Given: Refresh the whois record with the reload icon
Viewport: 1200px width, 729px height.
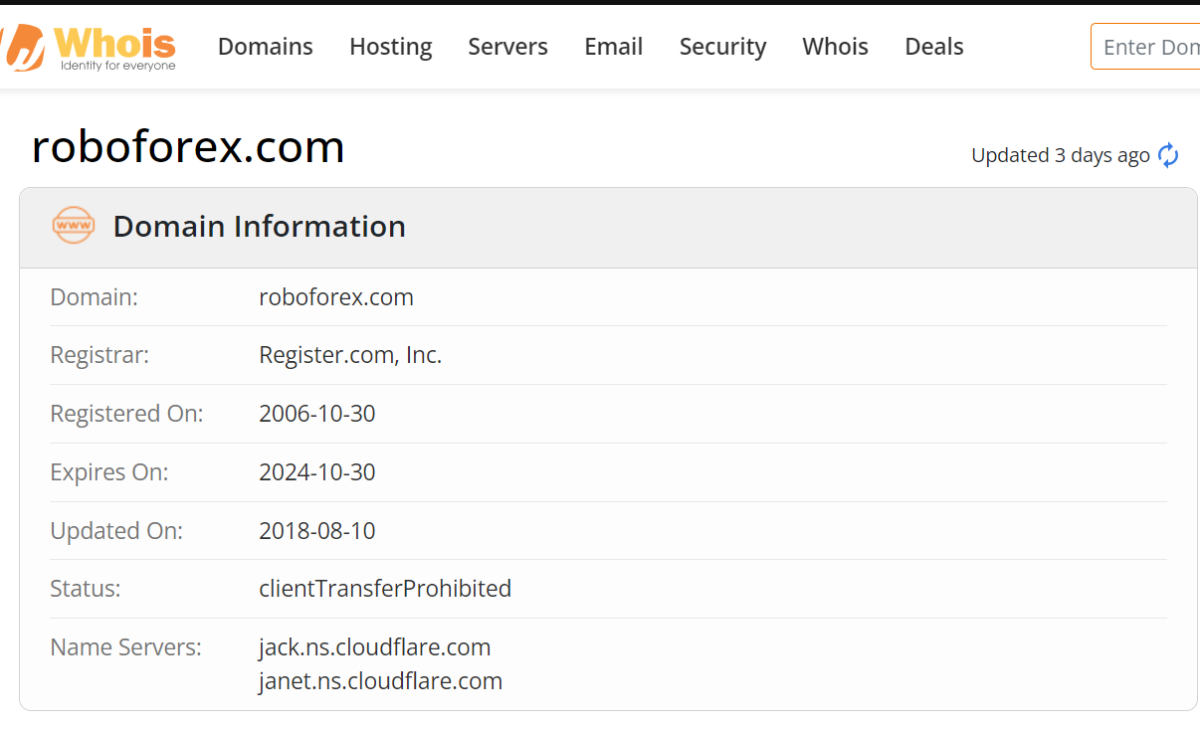Looking at the screenshot, I should point(1168,155).
